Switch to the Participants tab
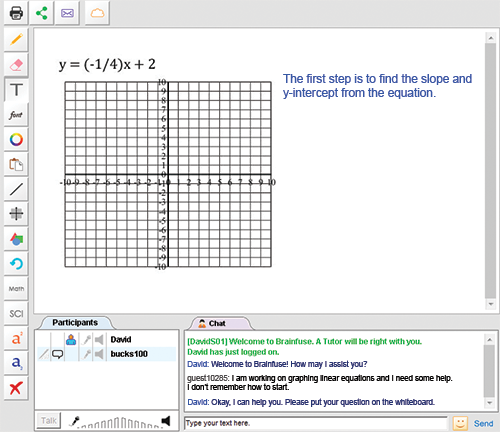The image size is (500, 432). (75, 322)
